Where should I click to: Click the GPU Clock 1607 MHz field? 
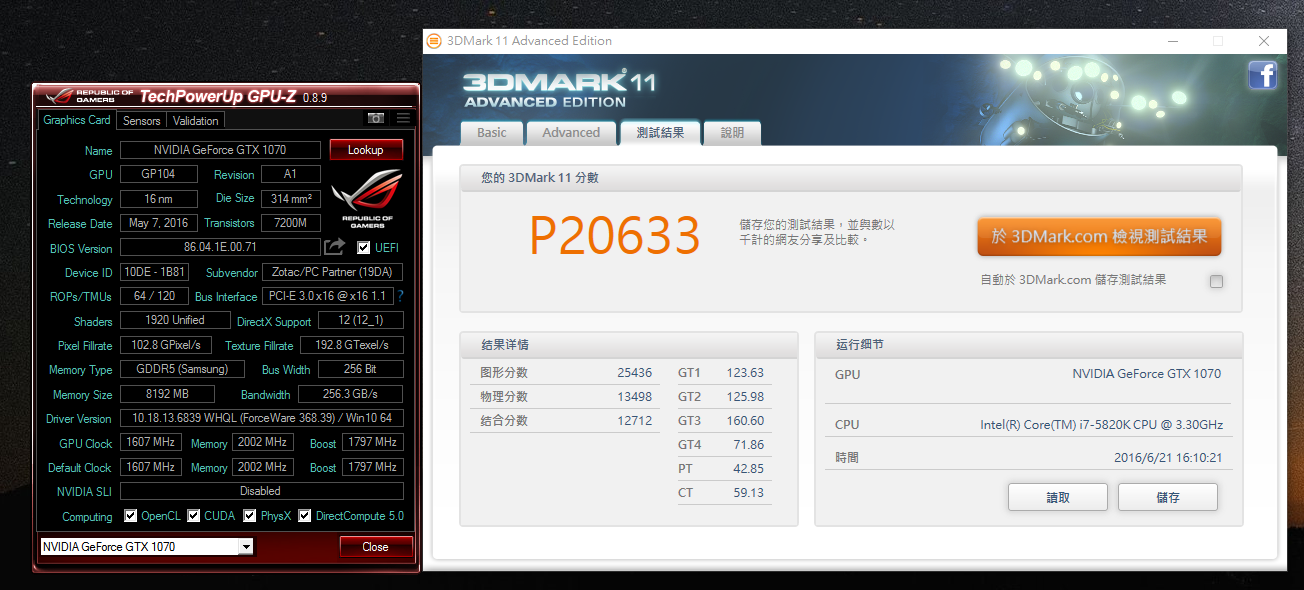[x=152, y=442]
